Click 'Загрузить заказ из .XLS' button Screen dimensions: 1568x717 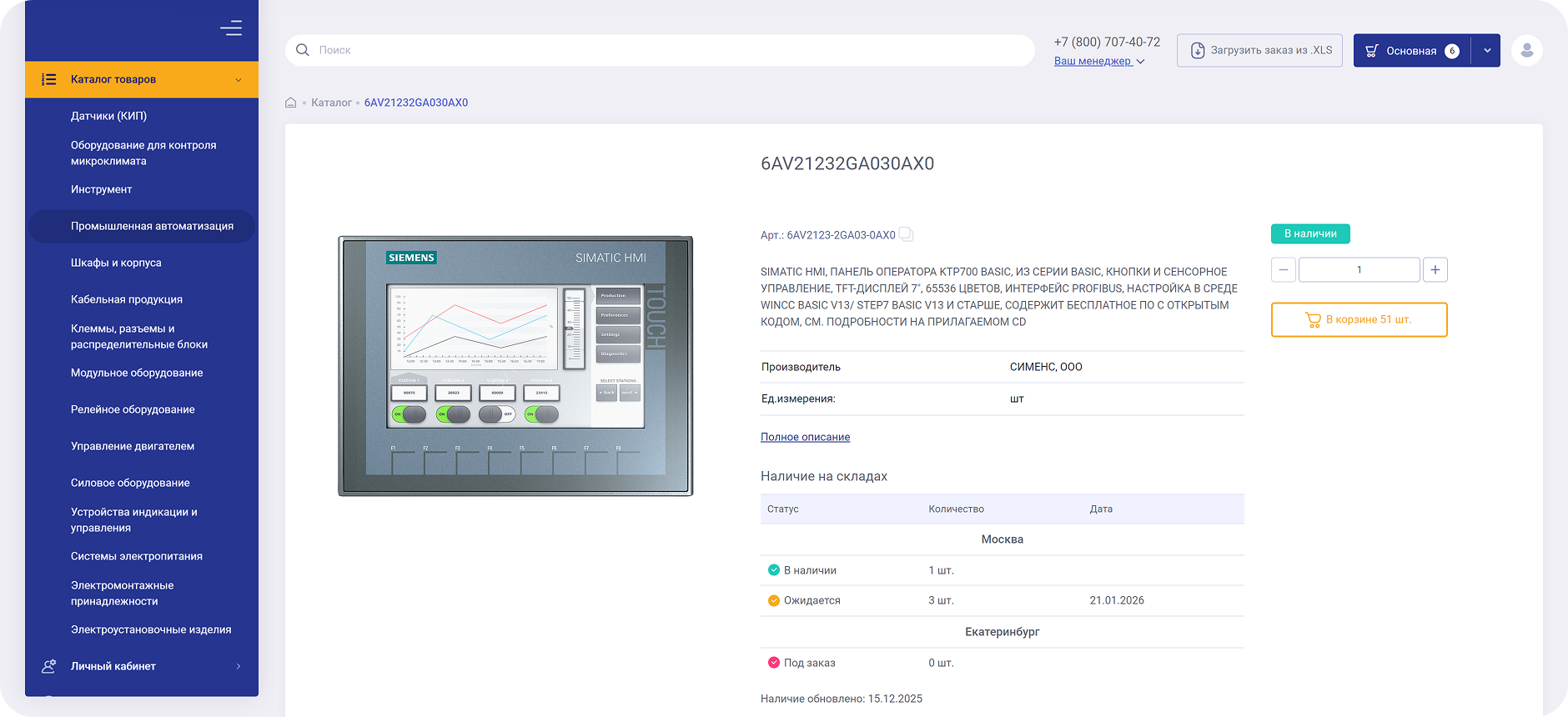[1259, 51]
